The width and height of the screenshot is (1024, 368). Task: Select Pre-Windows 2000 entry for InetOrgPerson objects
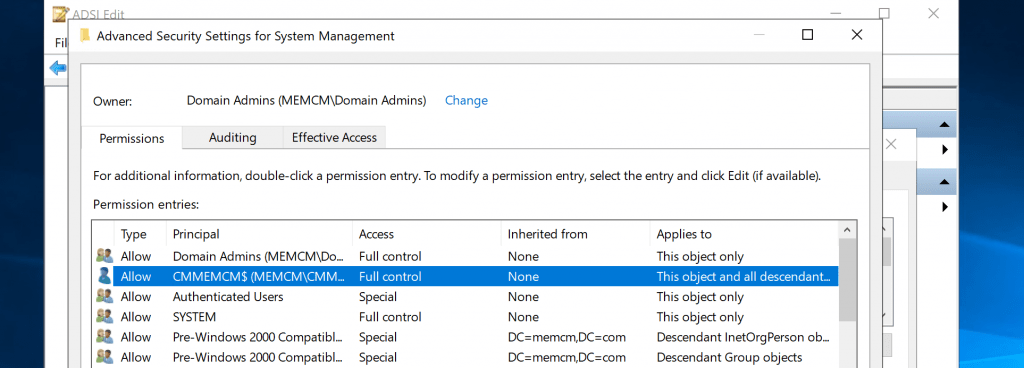[465, 337]
